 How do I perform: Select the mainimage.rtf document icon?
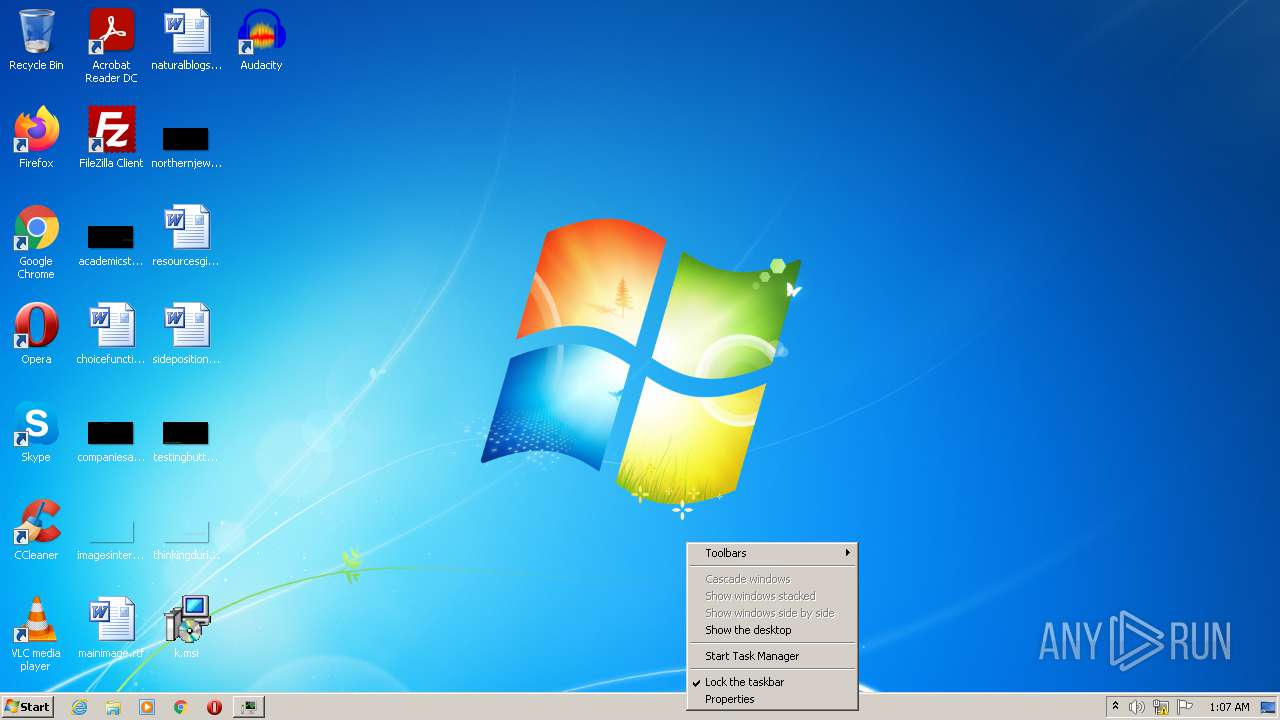(x=111, y=628)
